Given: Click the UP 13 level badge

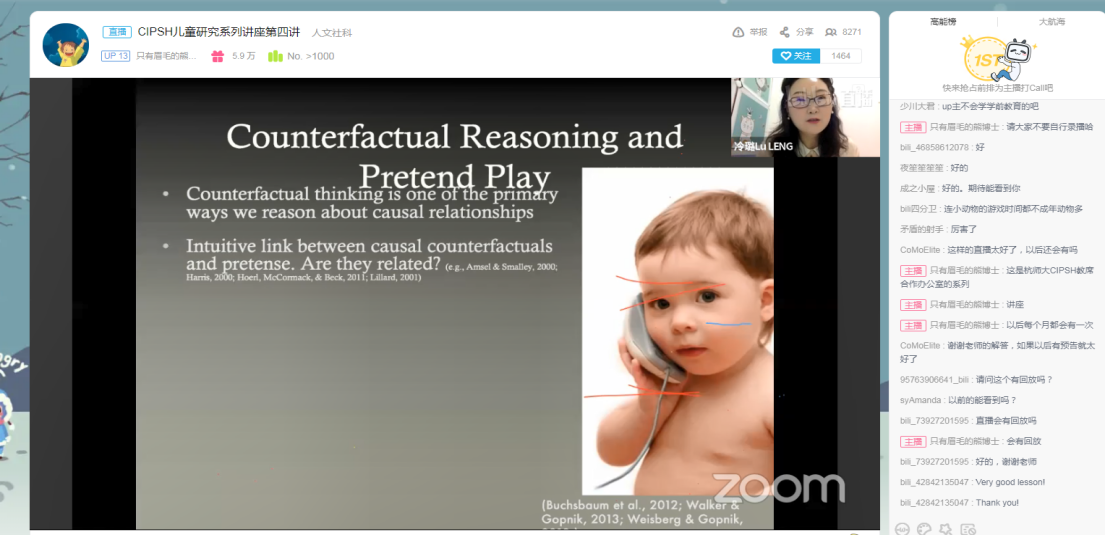Looking at the screenshot, I should coord(116,56).
